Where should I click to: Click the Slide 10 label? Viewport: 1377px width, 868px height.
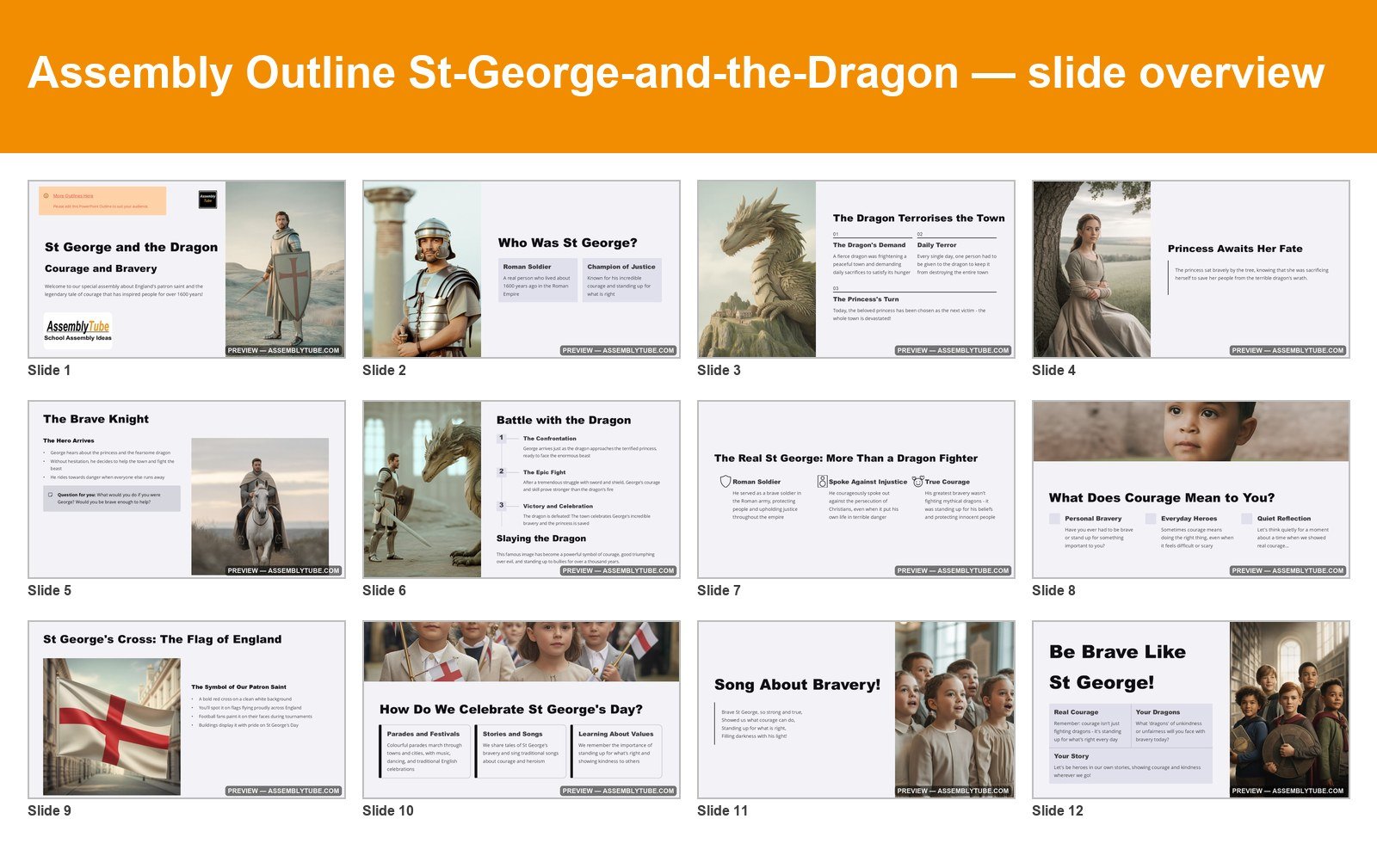pos(388,810)
